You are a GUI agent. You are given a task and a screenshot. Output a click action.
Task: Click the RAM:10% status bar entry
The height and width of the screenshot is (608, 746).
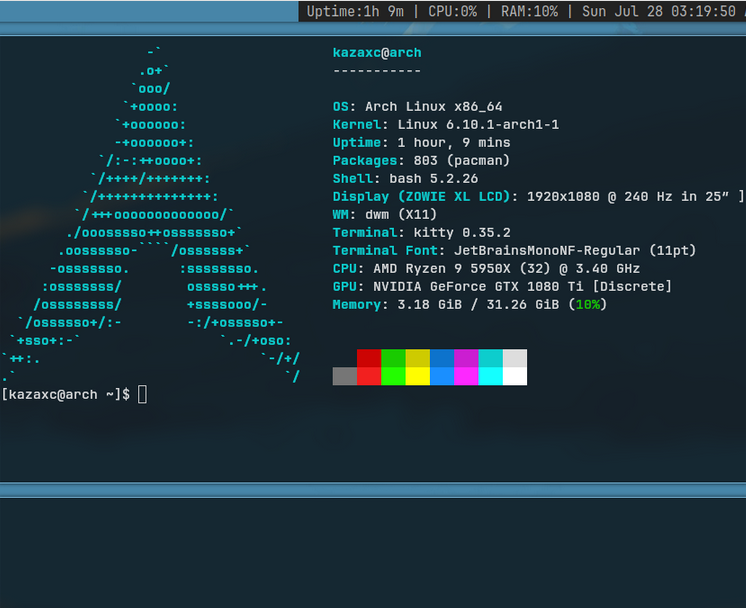529,11
